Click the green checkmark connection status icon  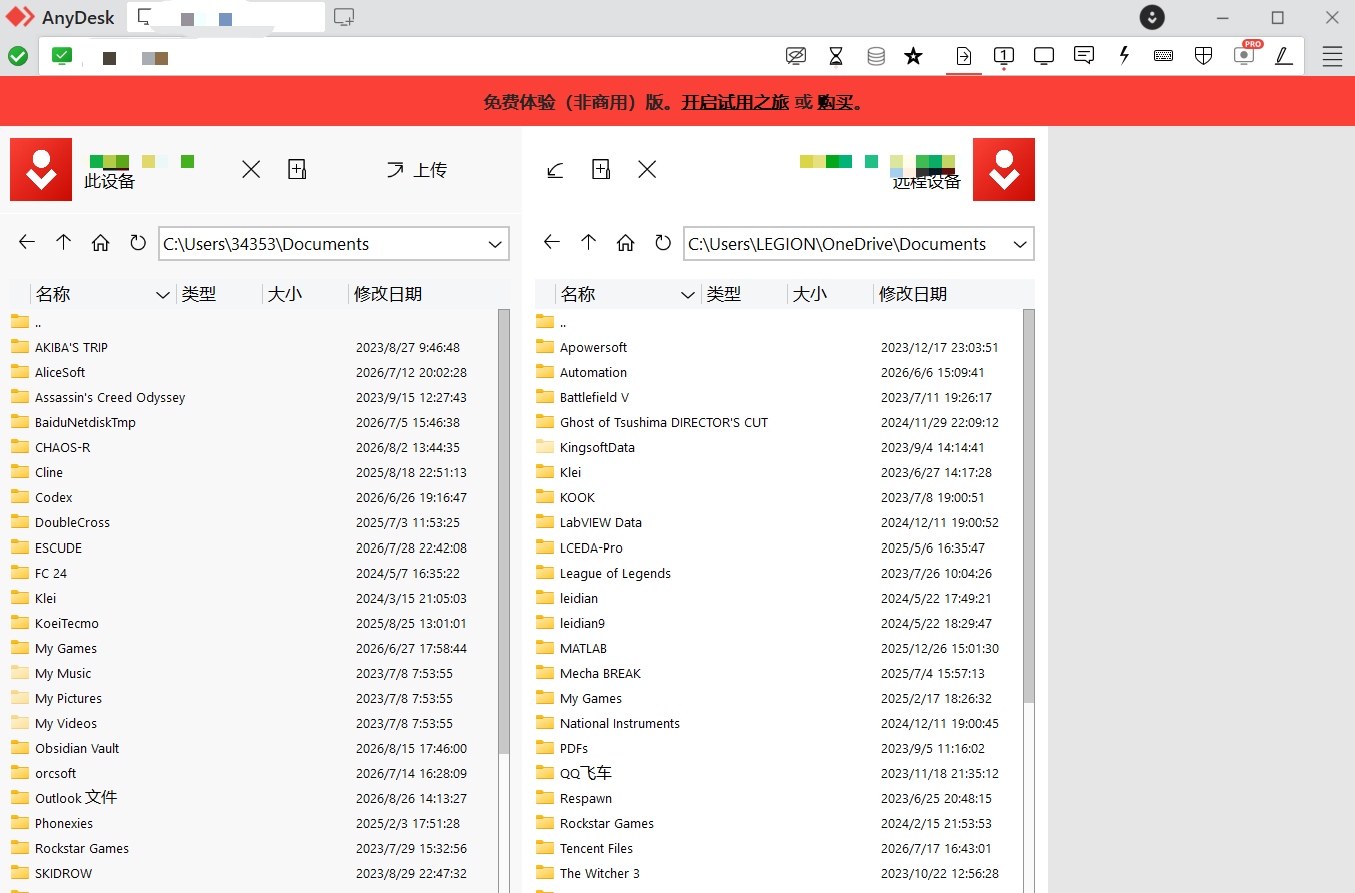point(18,56)
